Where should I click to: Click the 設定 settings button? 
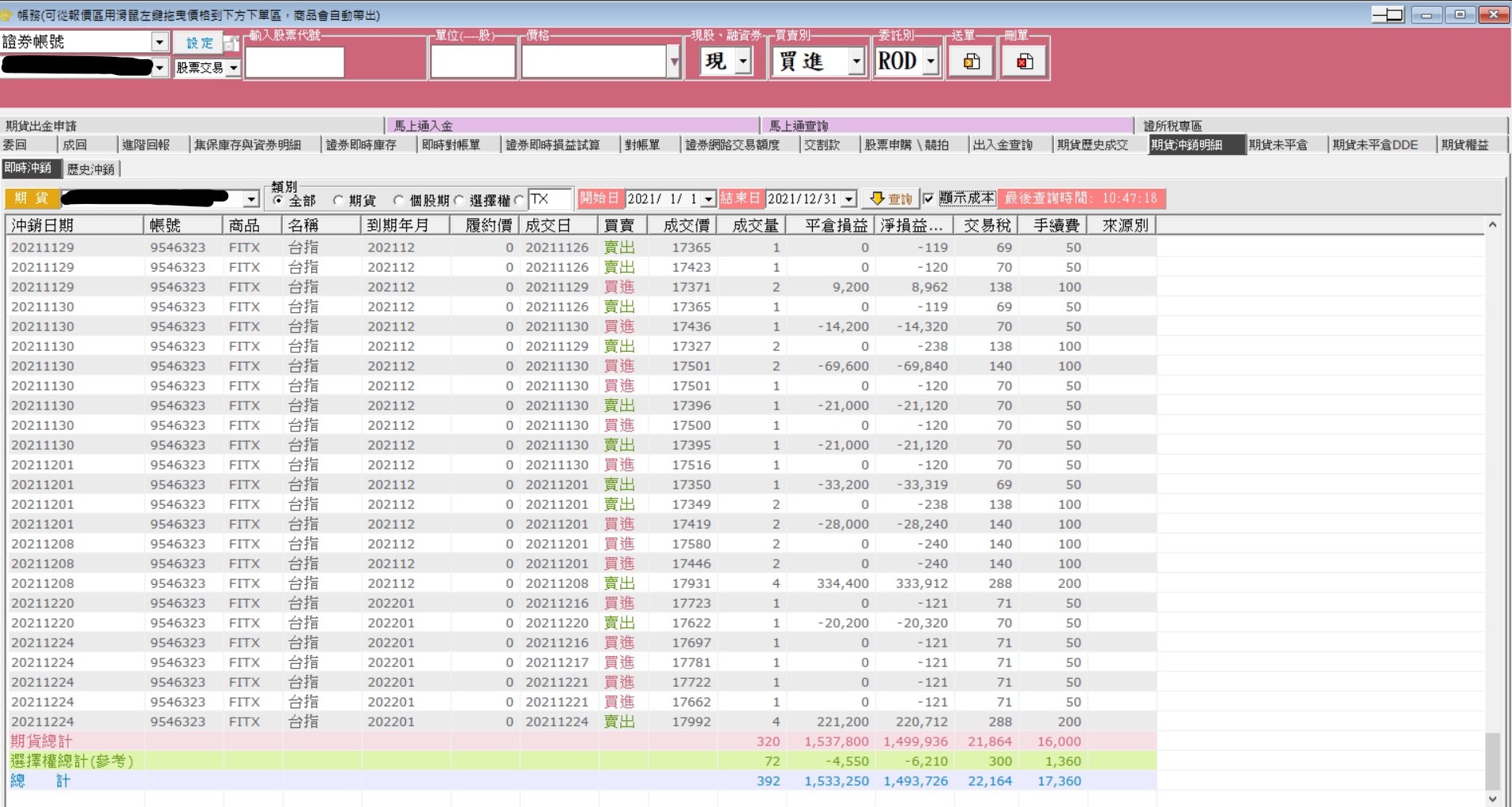[199, 43]
